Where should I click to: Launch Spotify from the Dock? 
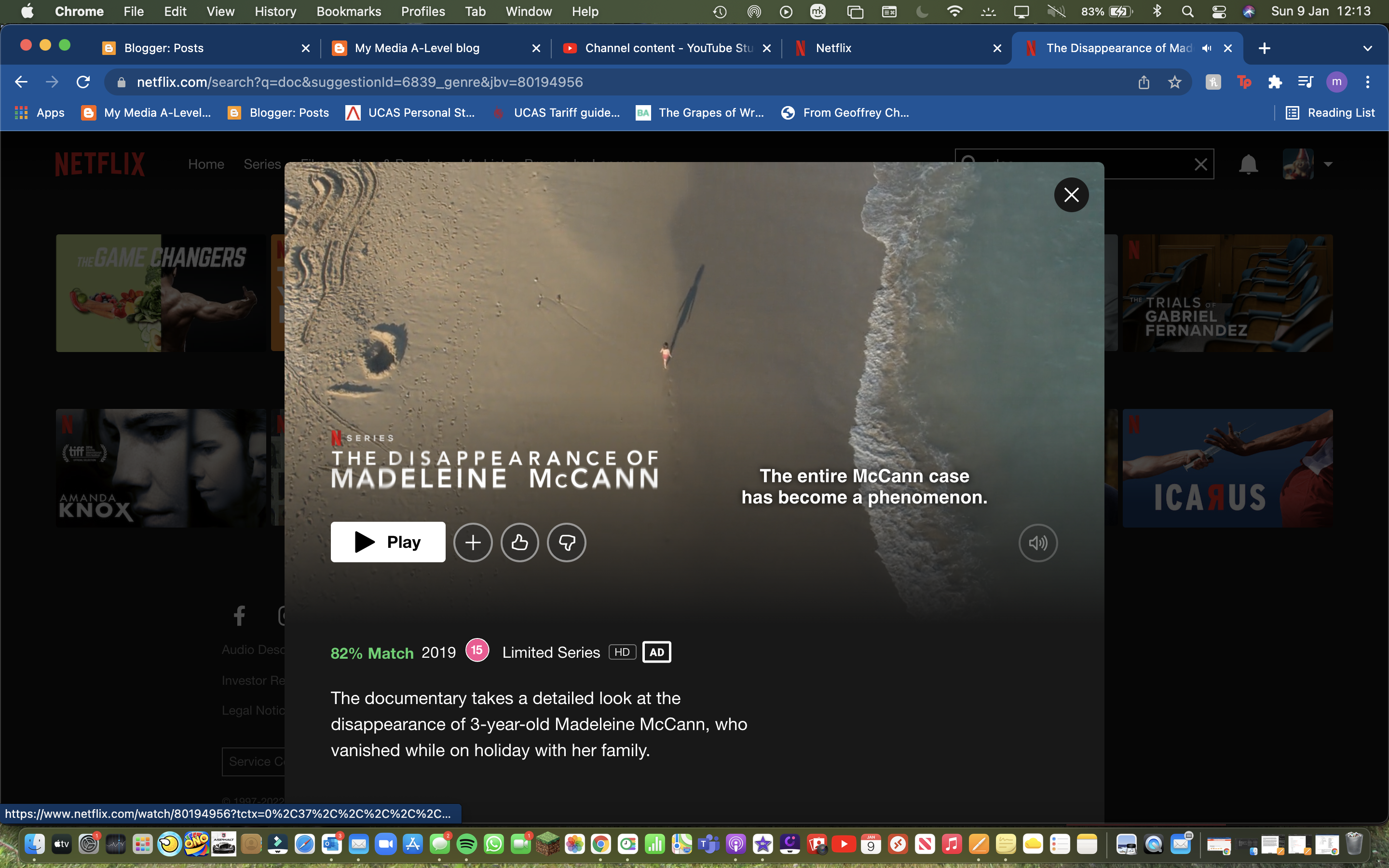click(467, 844)
